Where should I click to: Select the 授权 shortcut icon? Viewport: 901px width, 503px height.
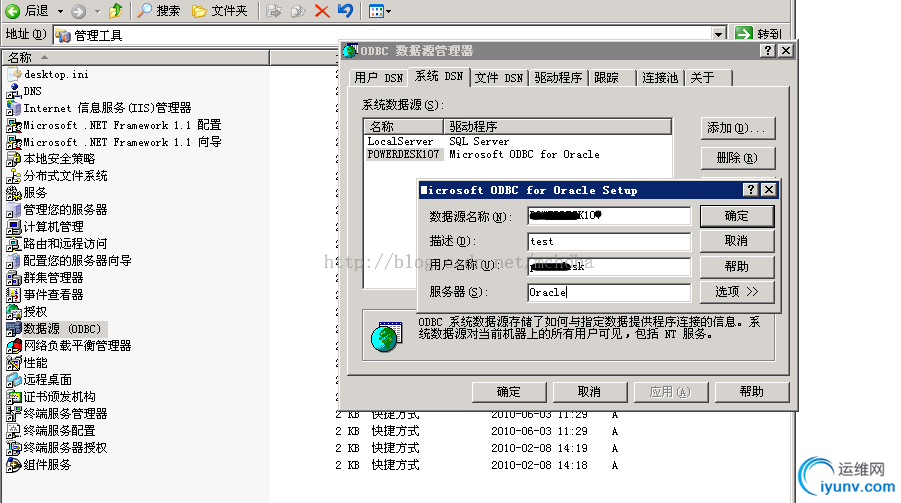14,312
